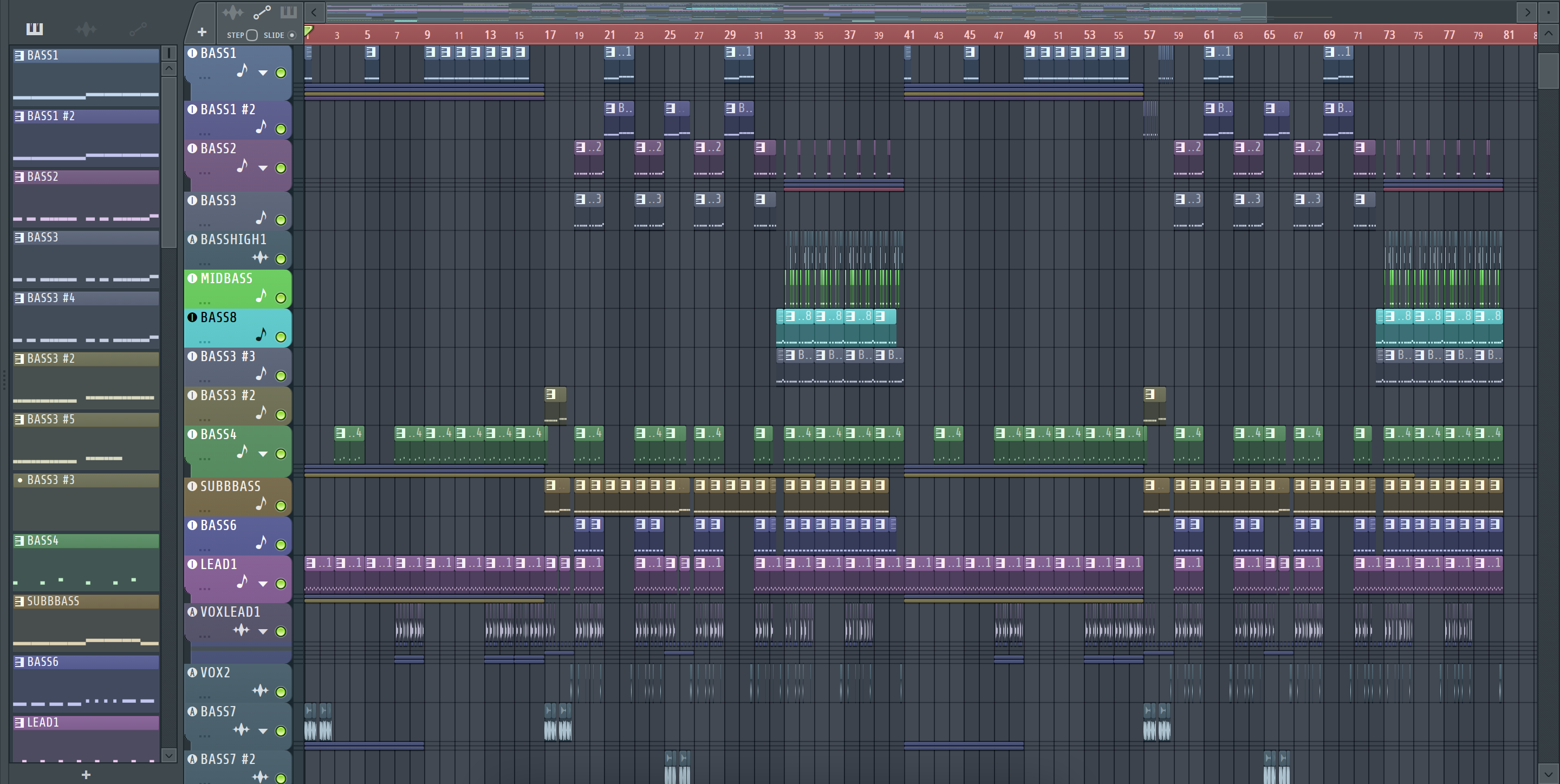Toggle audio clips filter icon above STEP

(x=232, y=12)
